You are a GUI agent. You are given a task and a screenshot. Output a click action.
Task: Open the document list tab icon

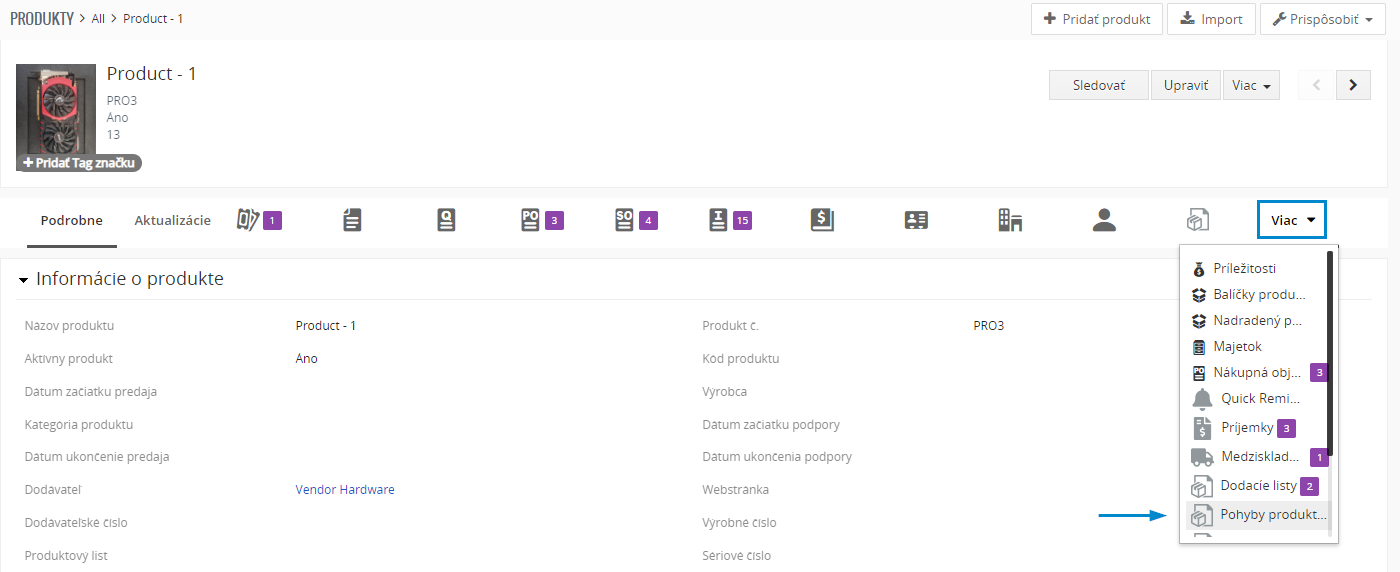tap(352, 220)
